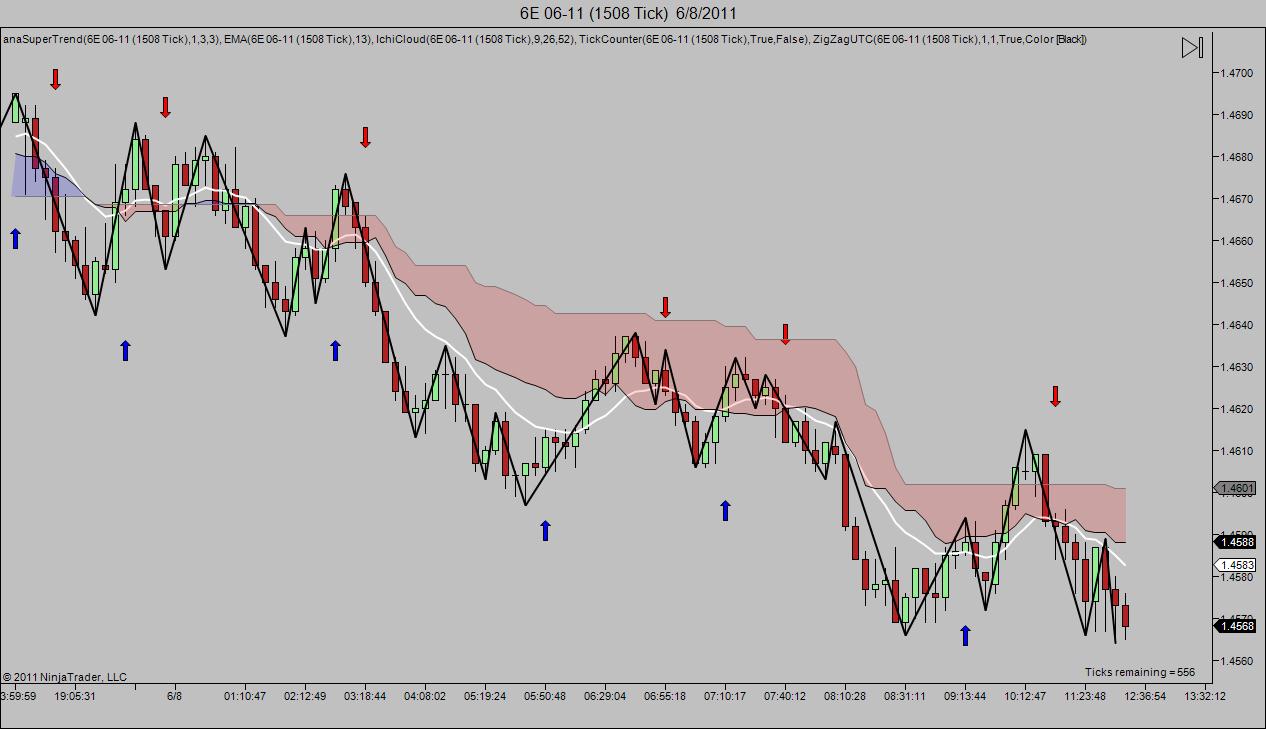Screen dimensions: 1266x729
Task: Select red down arrow above the 6/8 date label
Action: click(x=165, y=107)
